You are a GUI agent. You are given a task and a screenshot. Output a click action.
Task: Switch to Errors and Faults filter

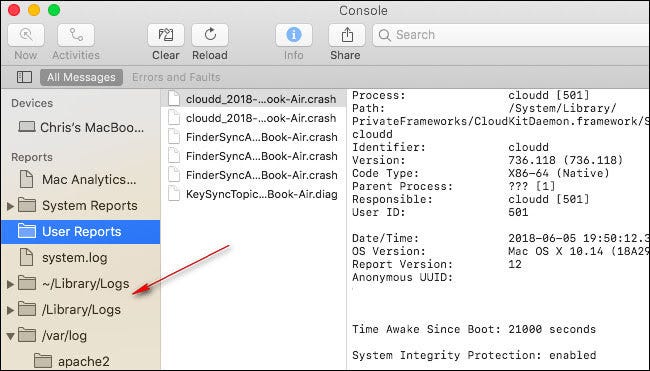(x=176, y=77)
